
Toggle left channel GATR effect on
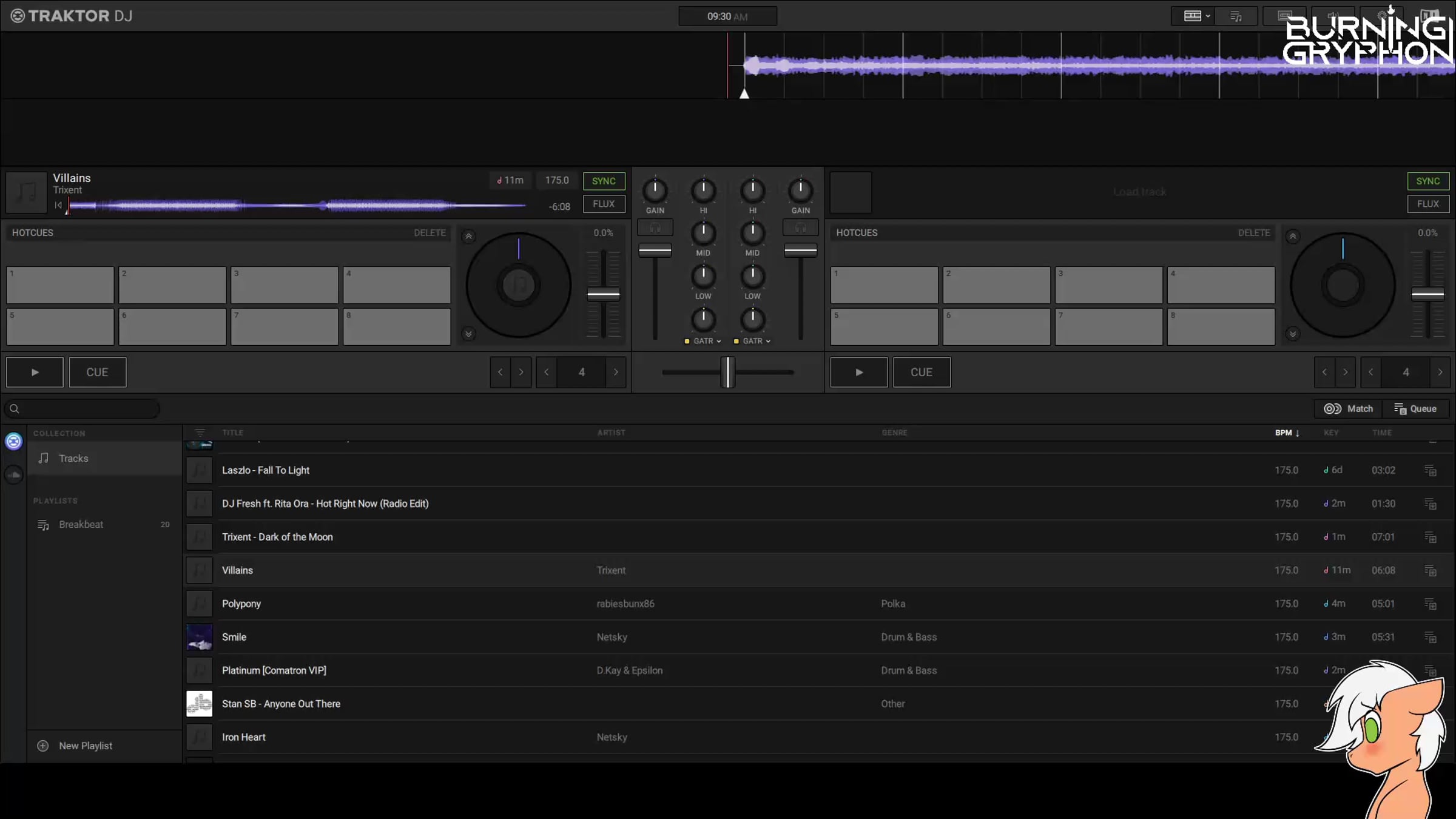pos(687,341)
